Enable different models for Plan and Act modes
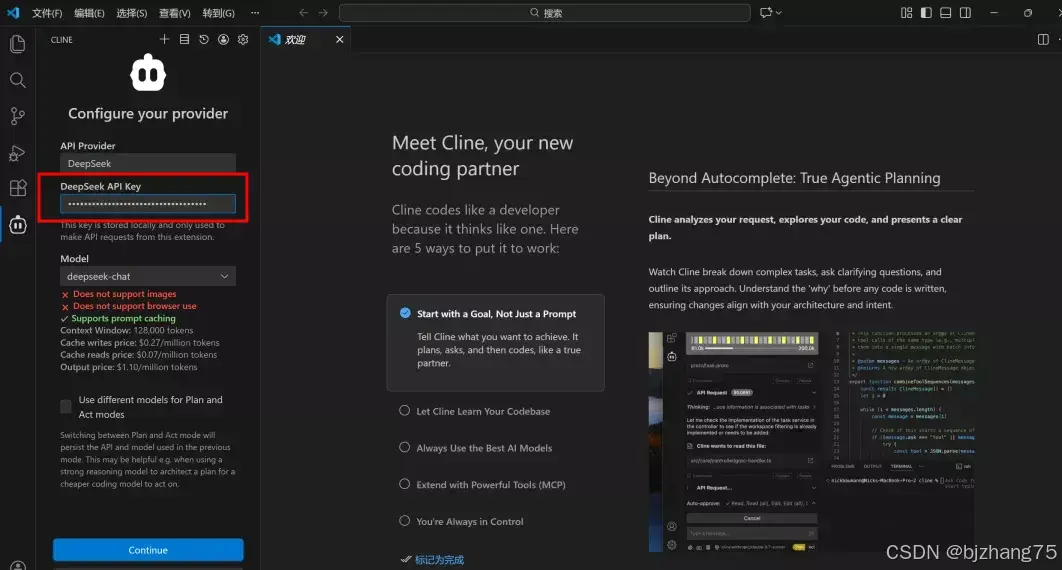 (x=66, y=406)
